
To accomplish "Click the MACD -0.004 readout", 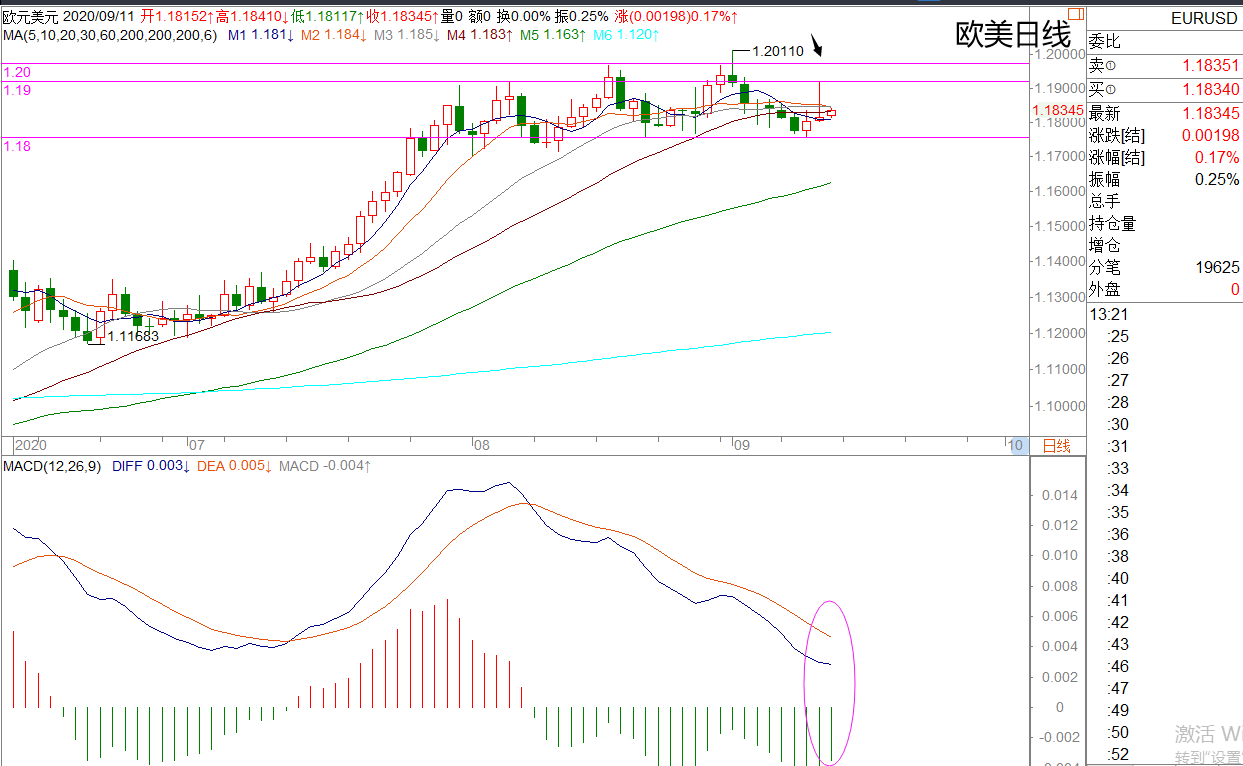I will tap(325, 466).
